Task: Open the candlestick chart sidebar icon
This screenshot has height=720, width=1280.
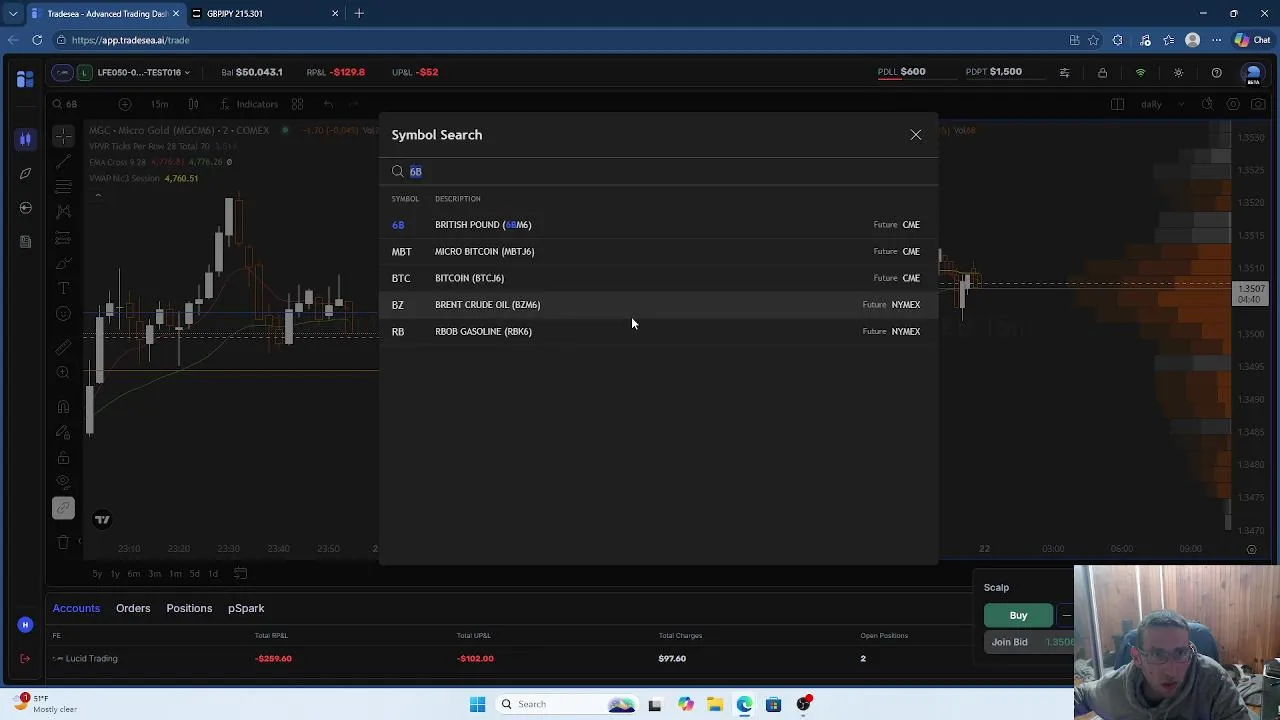Action: (x=25, y=139)
